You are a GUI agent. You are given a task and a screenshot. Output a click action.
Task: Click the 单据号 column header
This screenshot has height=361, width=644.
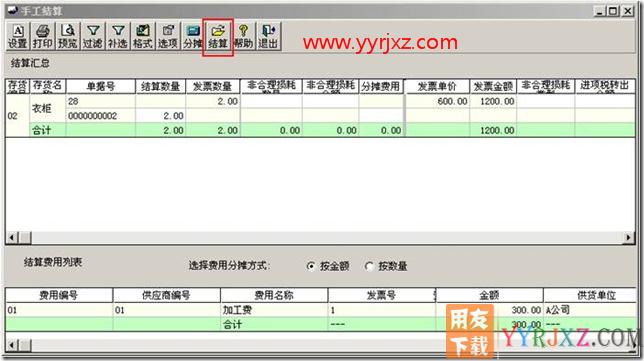click(101, 86)
